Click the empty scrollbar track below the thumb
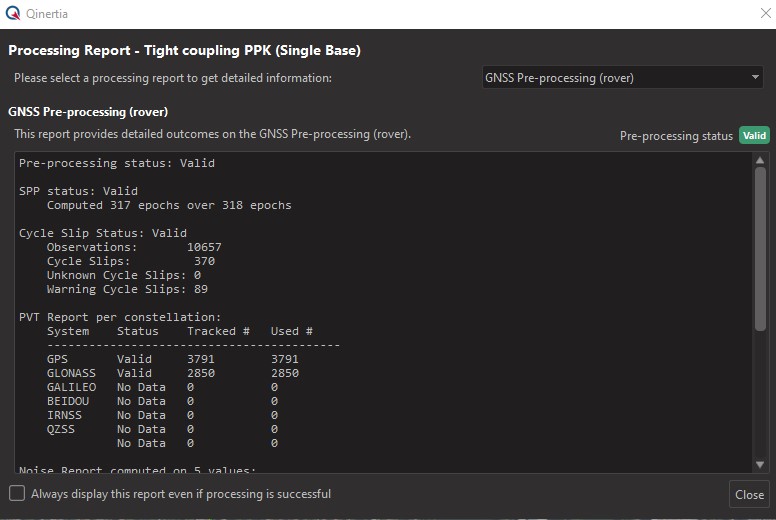 click(x=760, y=400)
